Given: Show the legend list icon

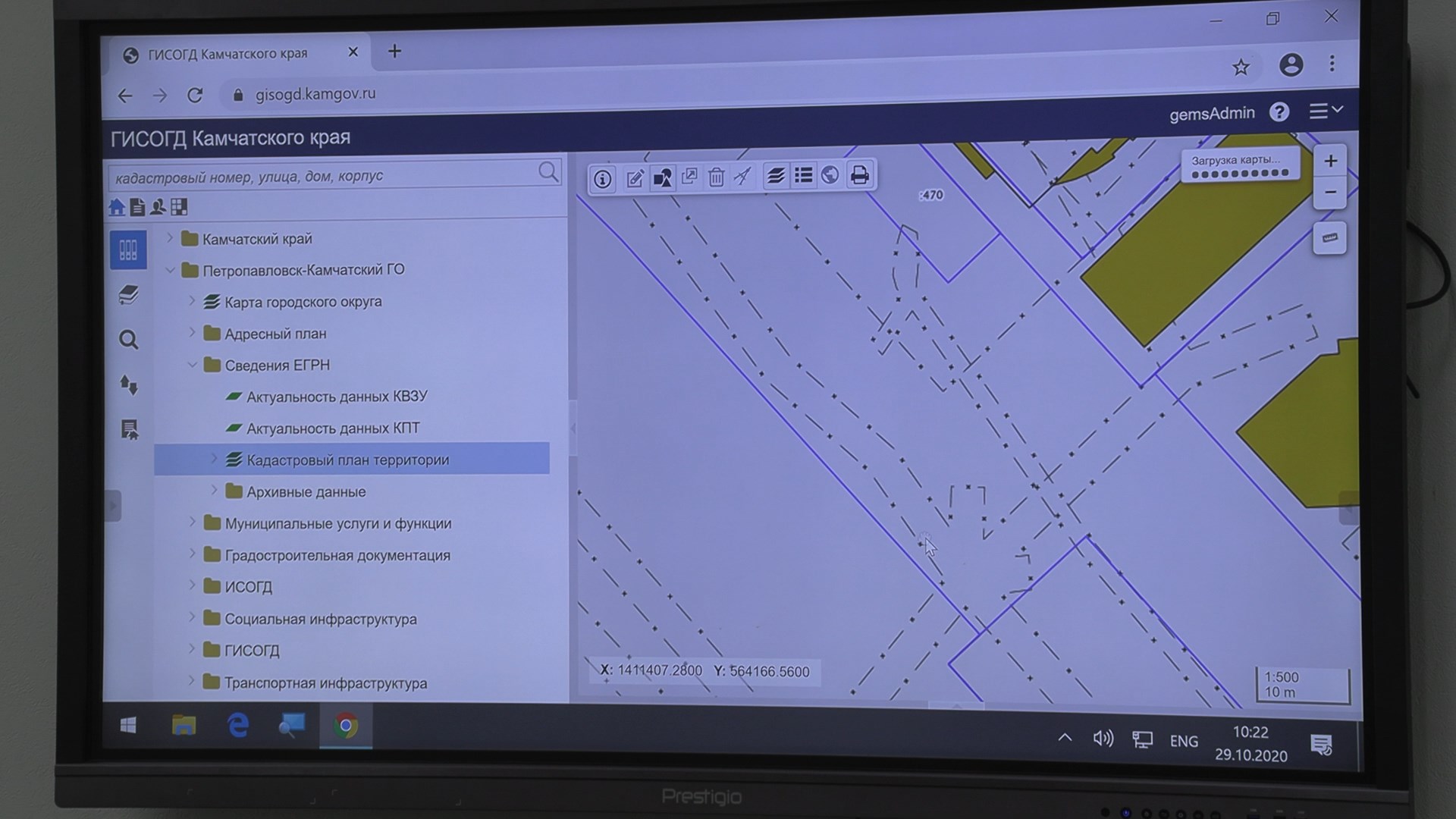Looking at the screenshot, I should pyautogui.click(x=803, y=176).
